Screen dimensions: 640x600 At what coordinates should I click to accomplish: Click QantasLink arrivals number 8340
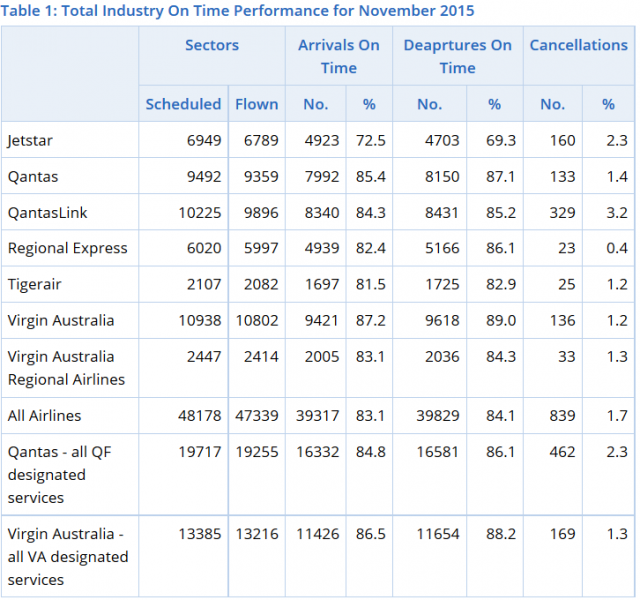(x=322, y=213)
